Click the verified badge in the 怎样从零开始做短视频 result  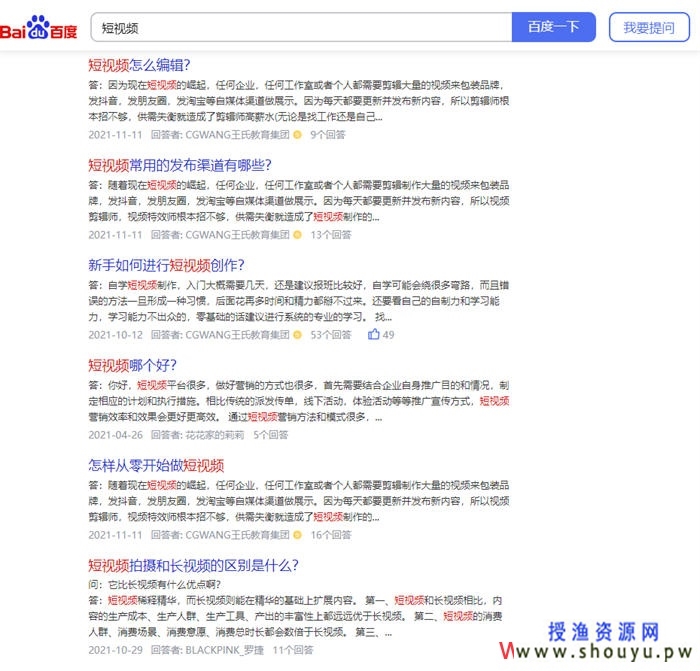click(297, 535)
